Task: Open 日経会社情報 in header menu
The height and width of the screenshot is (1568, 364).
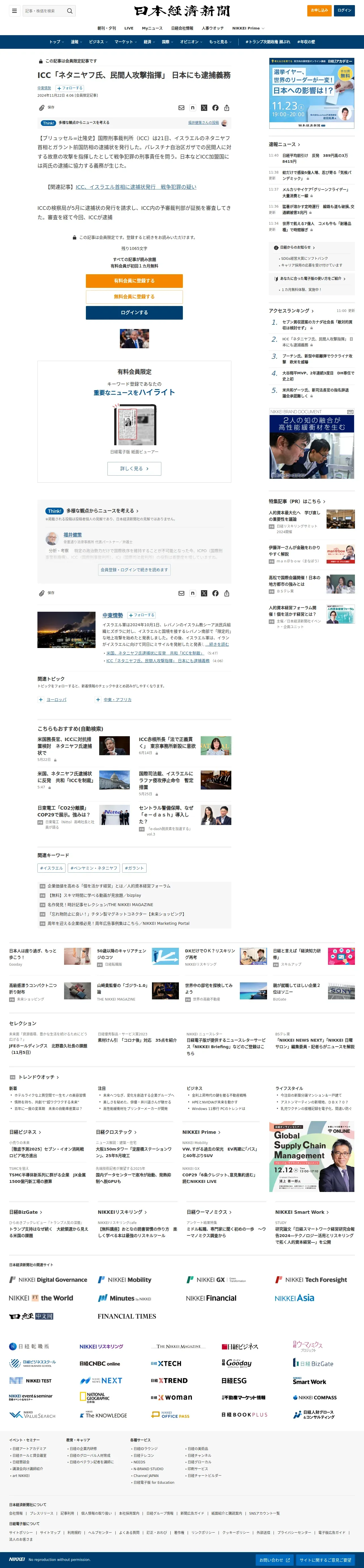Action: tap(182, 28)
